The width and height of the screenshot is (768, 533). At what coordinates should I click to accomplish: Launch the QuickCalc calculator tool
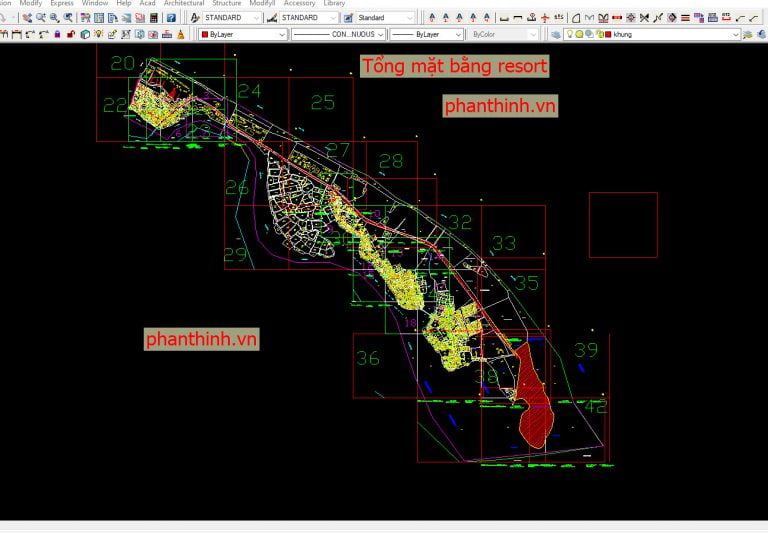152,18
